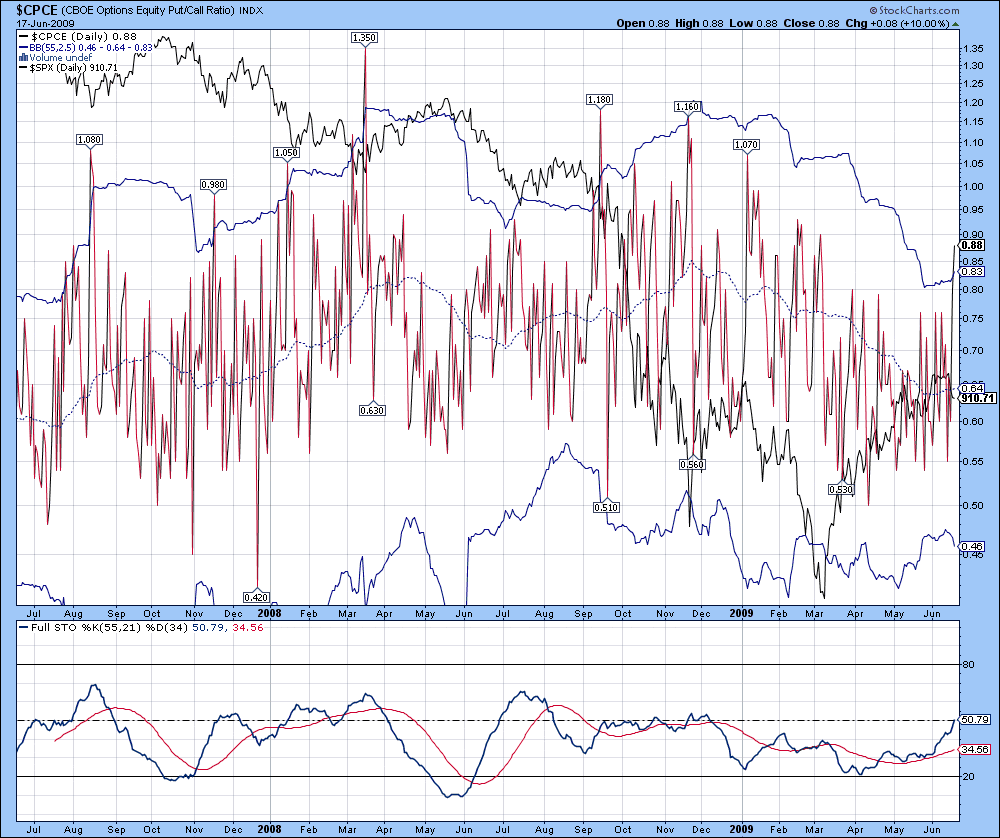
Task: Click the 0.88 last-value tag on right axis
Action: [973, 245]
